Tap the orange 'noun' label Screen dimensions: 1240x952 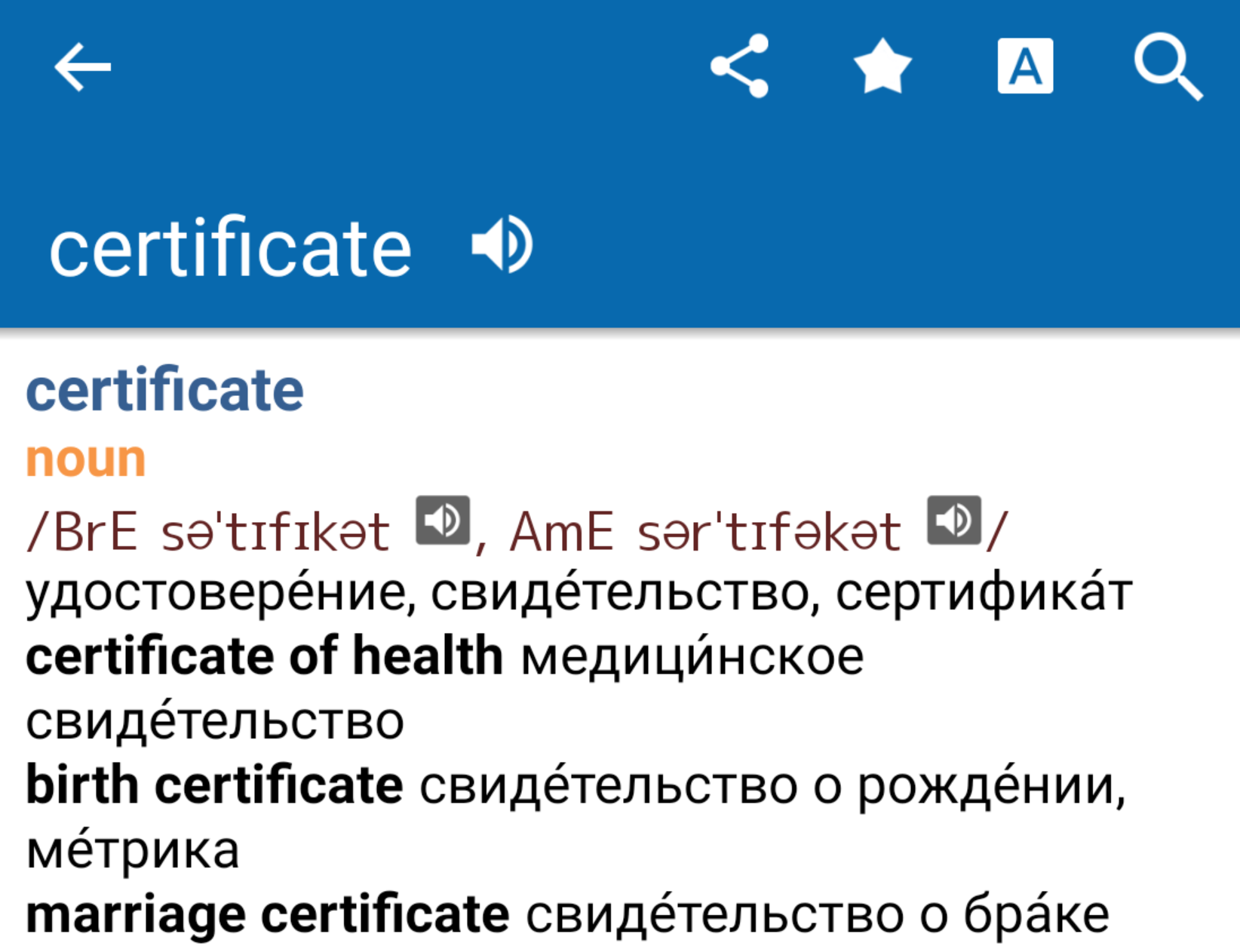(85, 459)
